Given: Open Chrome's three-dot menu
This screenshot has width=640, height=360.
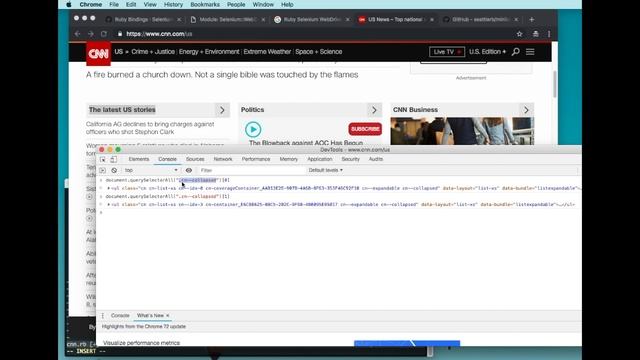Looking at the screenshot, I should [549, 34].
